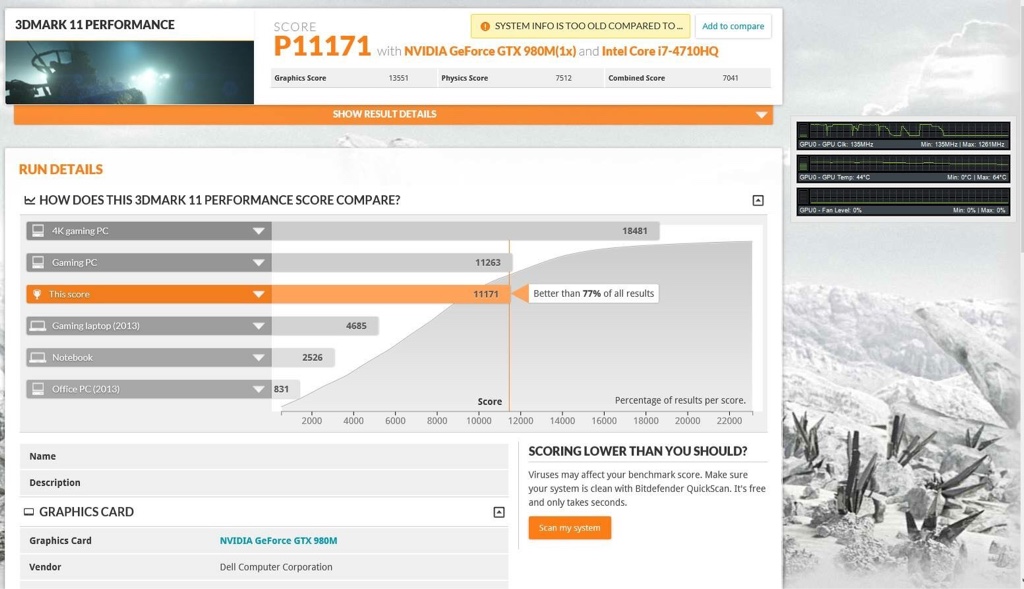The height and width of the screenshot is (589, 1024).
Task: Click the Dell Computer Corporation vendor value
Action: click(x=276, y=567)
